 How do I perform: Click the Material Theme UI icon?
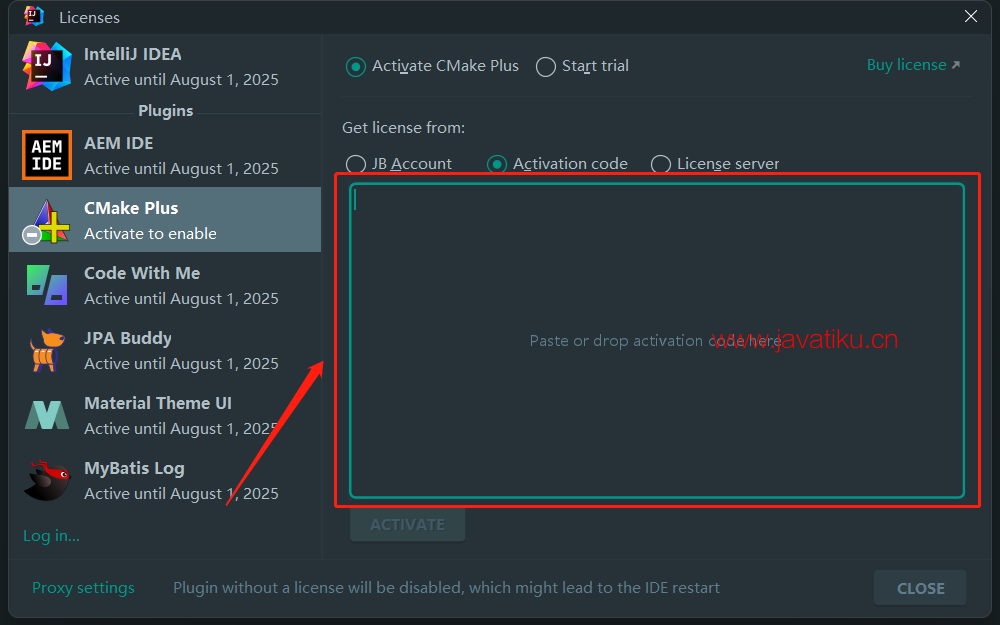47,415
